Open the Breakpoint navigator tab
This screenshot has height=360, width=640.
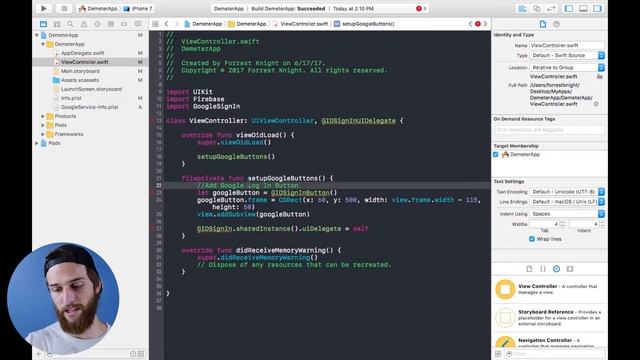[x=124, y=24]
